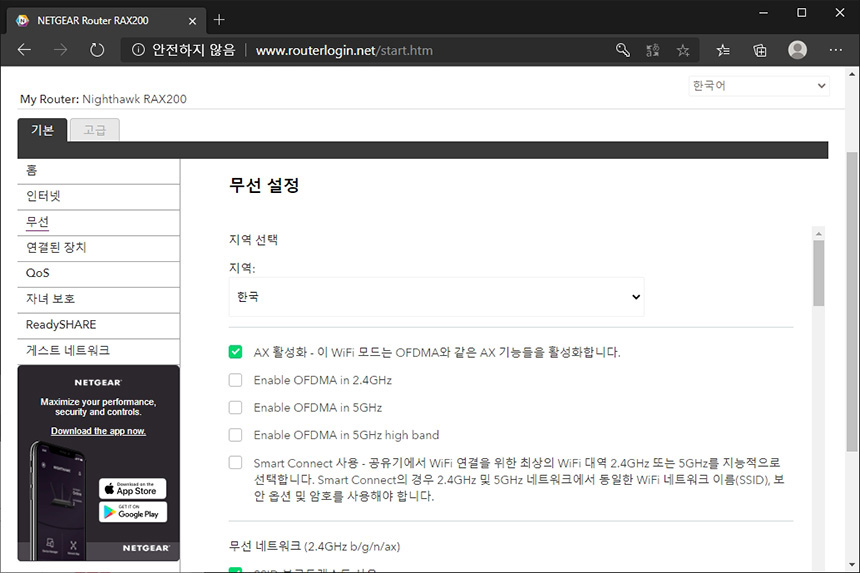Click the translate page icon

653,50
